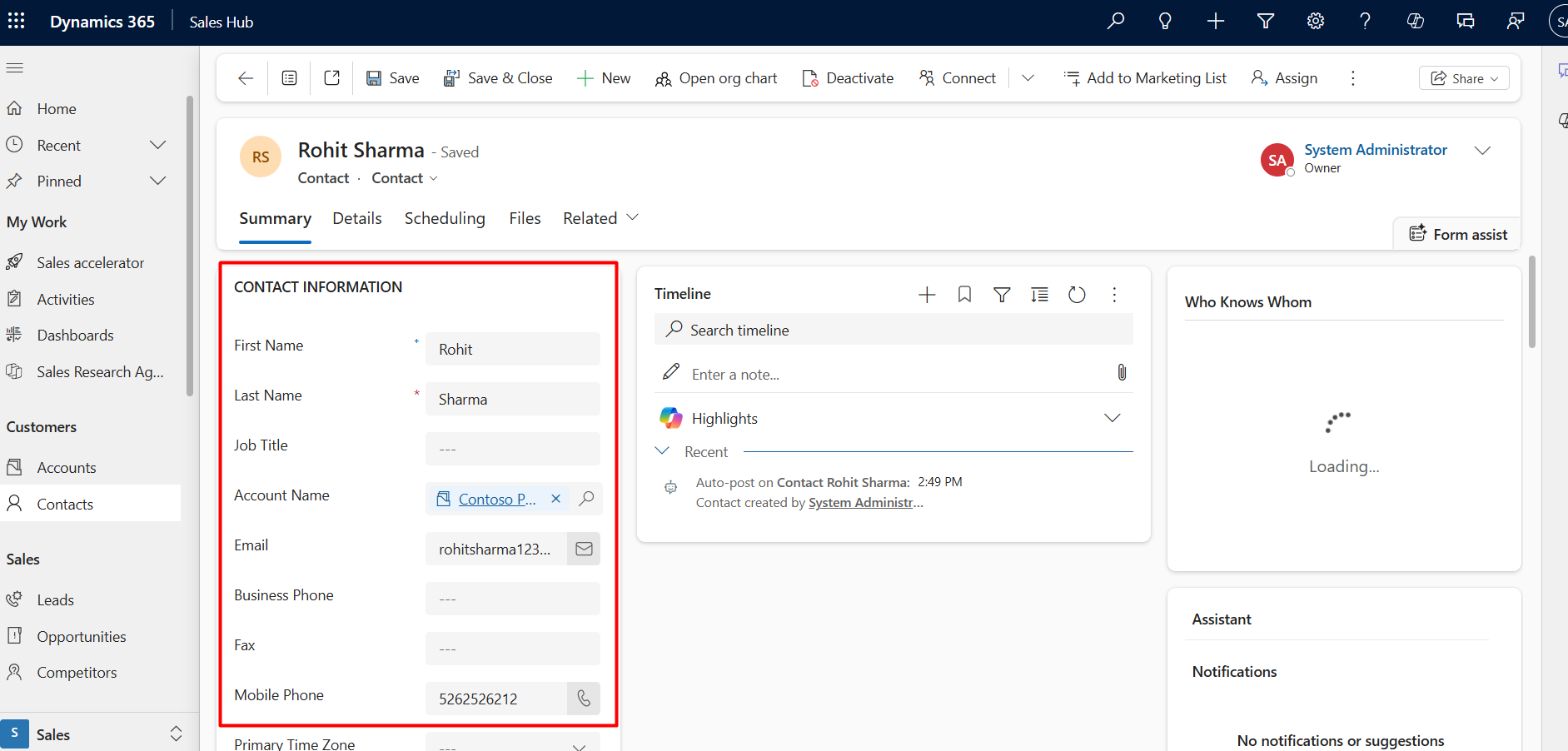Open the app launcher waffle icon

(16, 22)
